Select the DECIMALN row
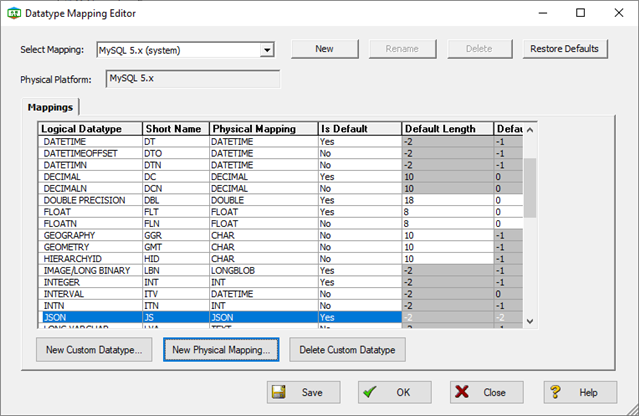 tap(281, 189)
